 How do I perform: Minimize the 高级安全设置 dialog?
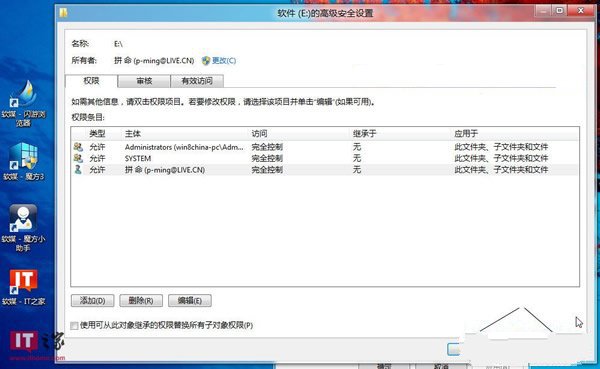[x=543, y=11]
